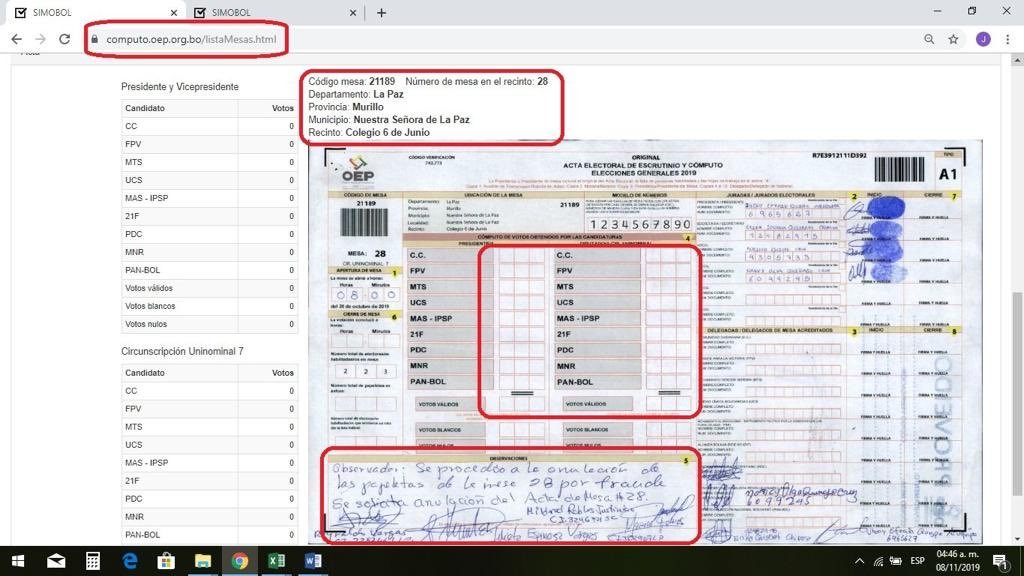Show hidden tray icons chevron

(859, 561)
